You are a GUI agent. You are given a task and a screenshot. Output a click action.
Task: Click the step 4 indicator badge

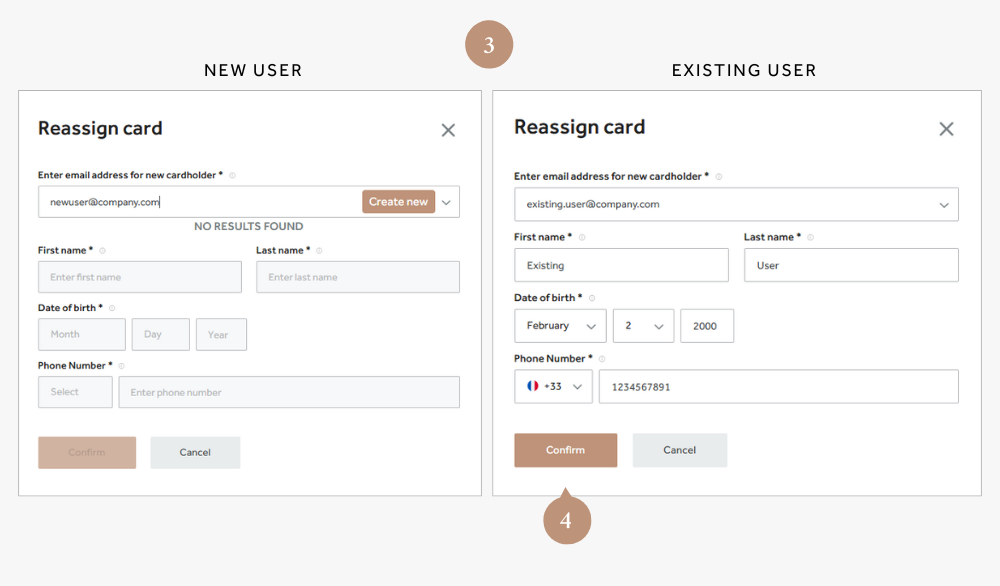[567, 519]
